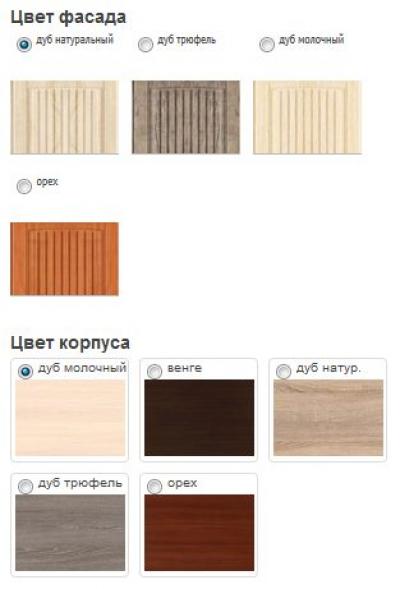Pick the дуб натур. wood texture swatch
Screen dimensions: 400x589
tap(329, 418)
